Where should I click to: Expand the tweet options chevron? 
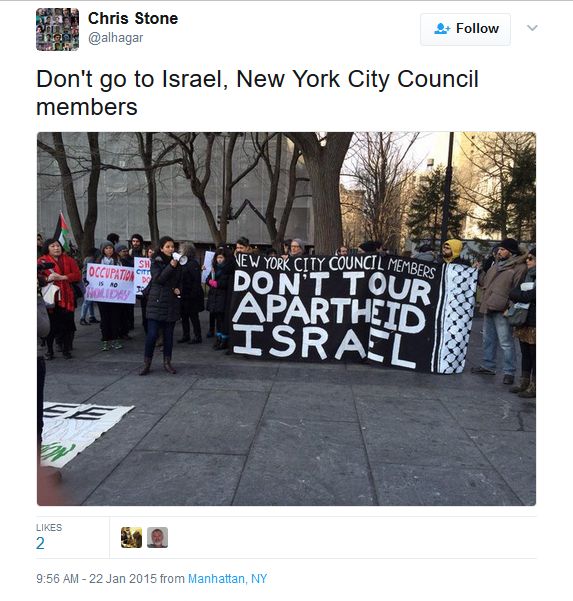532,28
